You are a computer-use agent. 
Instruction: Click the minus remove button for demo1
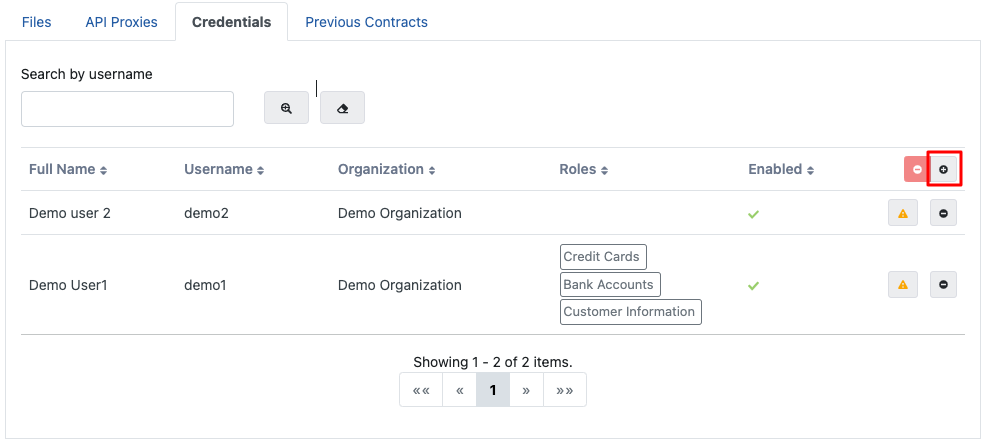tap(943, 285)
